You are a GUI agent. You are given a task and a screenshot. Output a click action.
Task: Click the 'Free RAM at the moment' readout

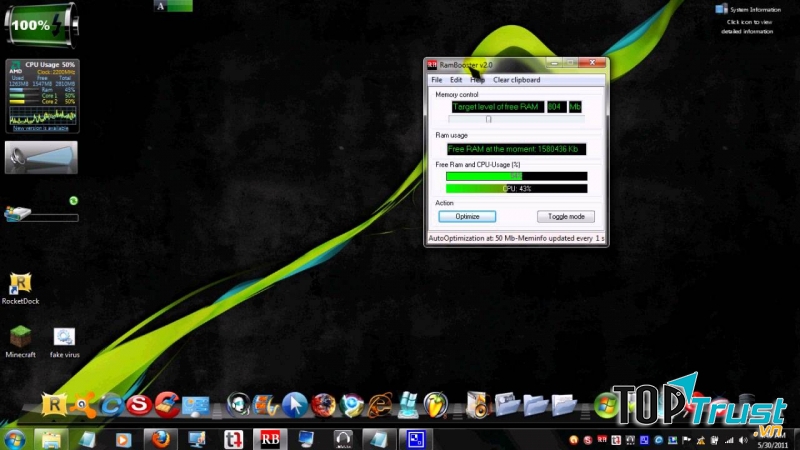pos(516,149)
